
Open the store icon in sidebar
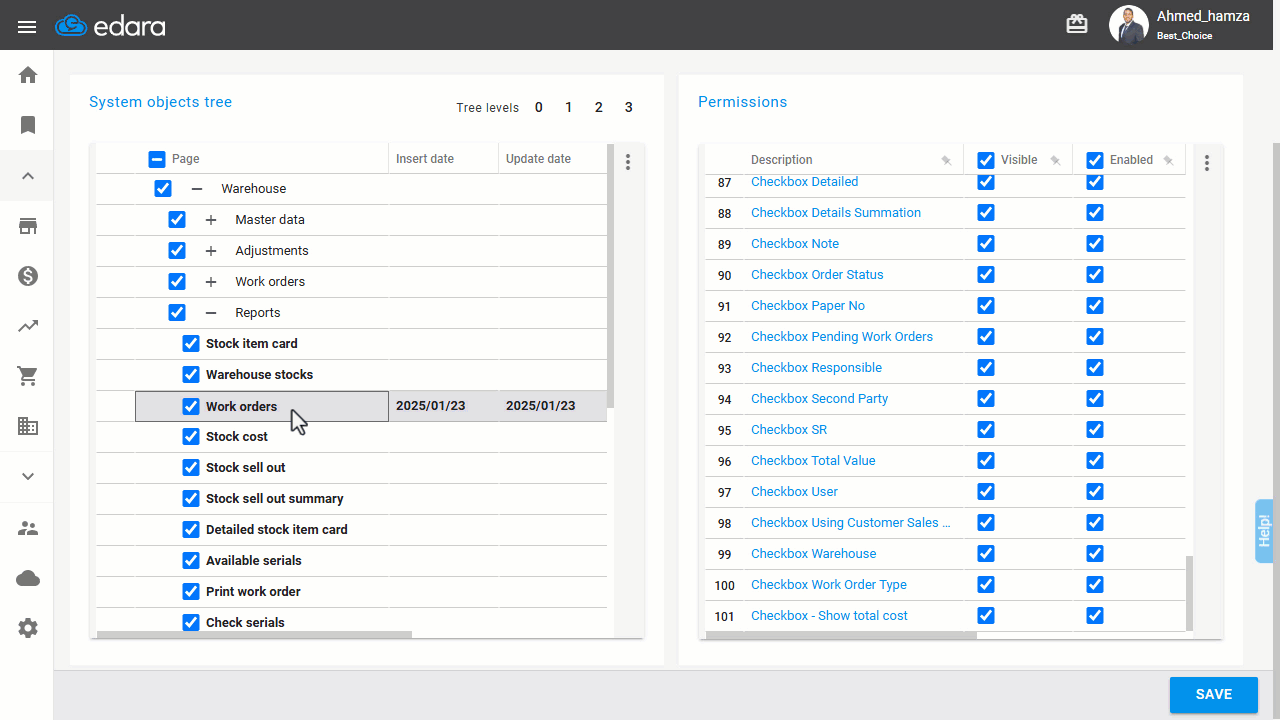tap(28, 226)
